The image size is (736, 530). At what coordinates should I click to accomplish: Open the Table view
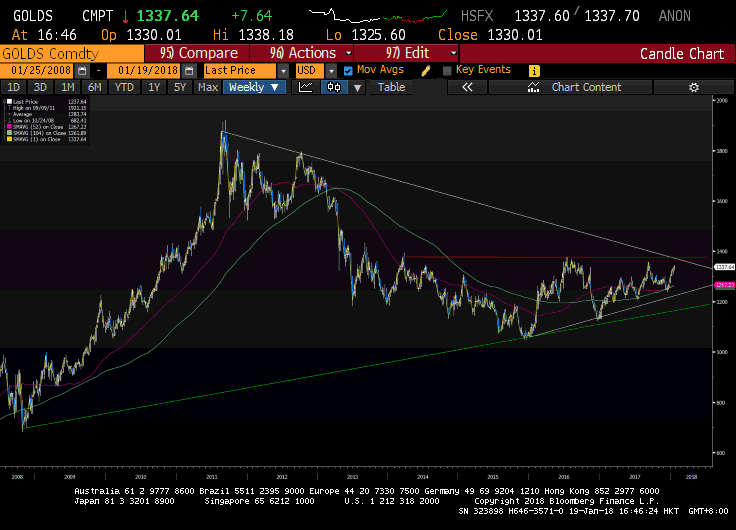point(391,87)
